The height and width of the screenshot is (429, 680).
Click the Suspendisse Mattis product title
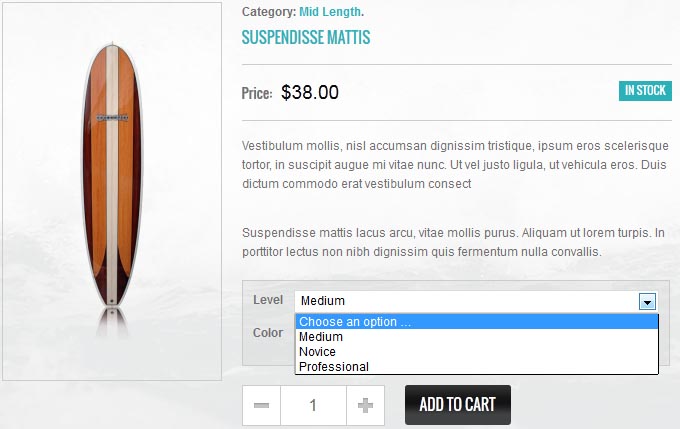(306, 38)
